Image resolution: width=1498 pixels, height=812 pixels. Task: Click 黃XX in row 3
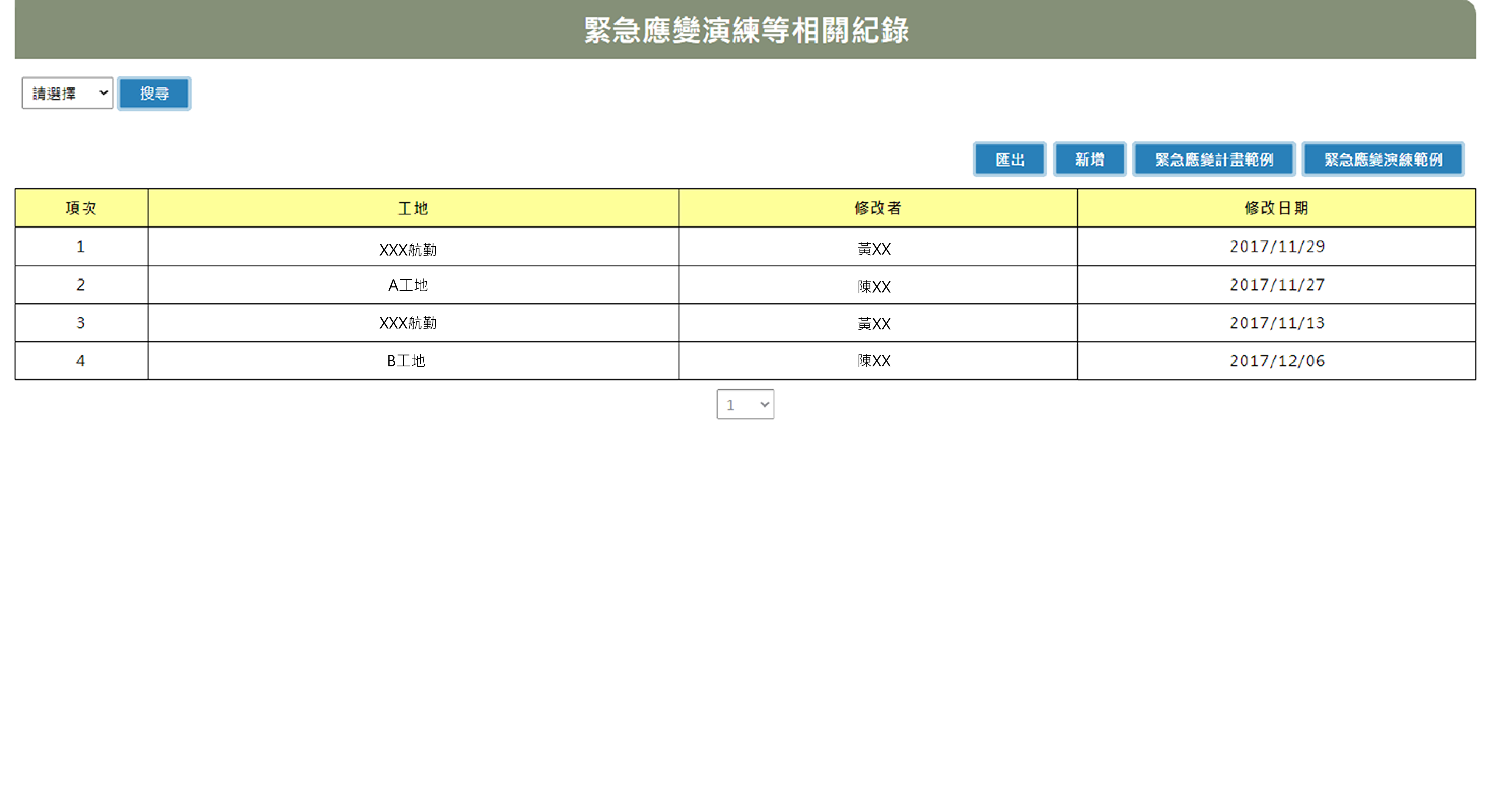tap(874, 323)
